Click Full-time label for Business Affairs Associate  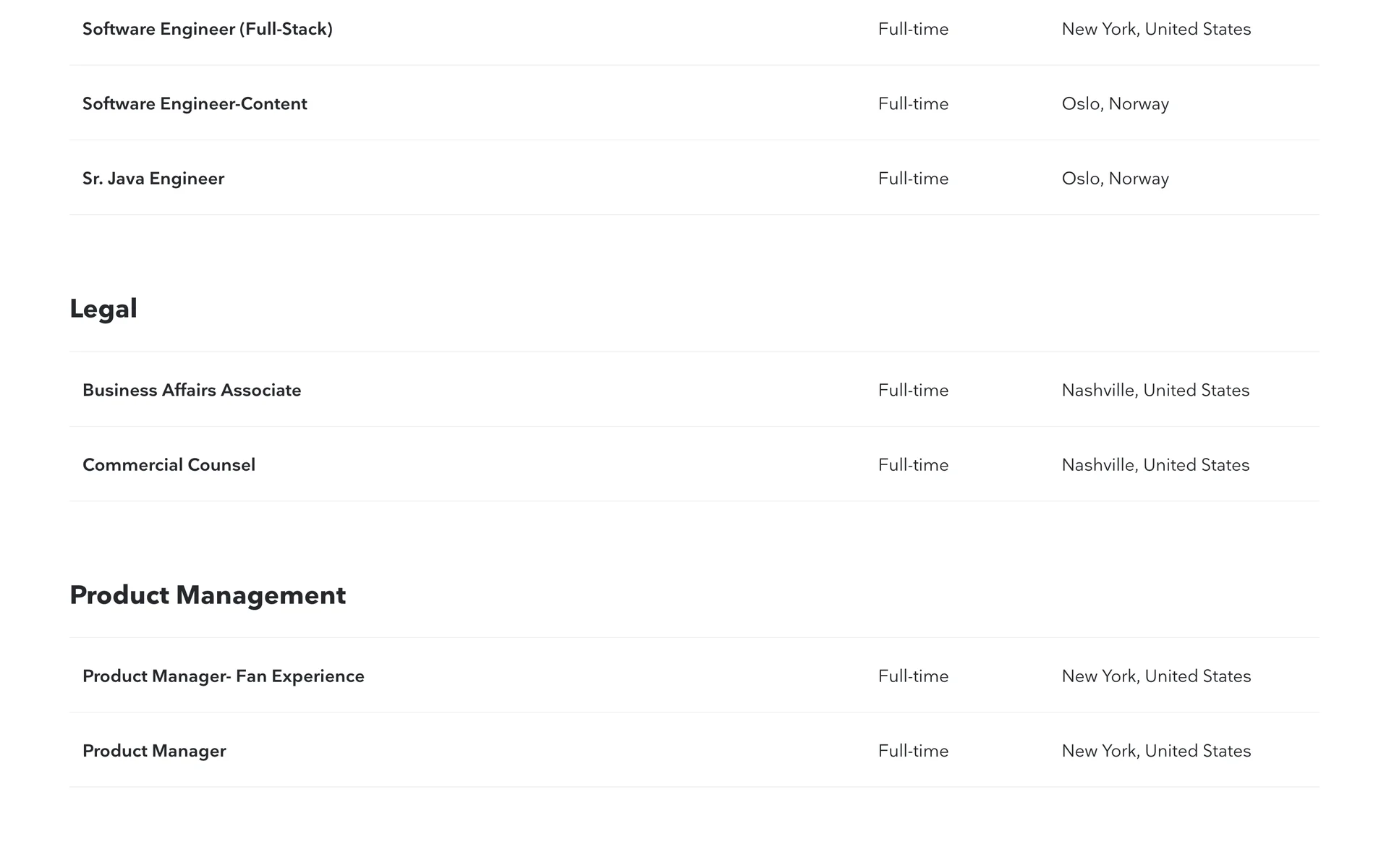[x=913, y=390]
